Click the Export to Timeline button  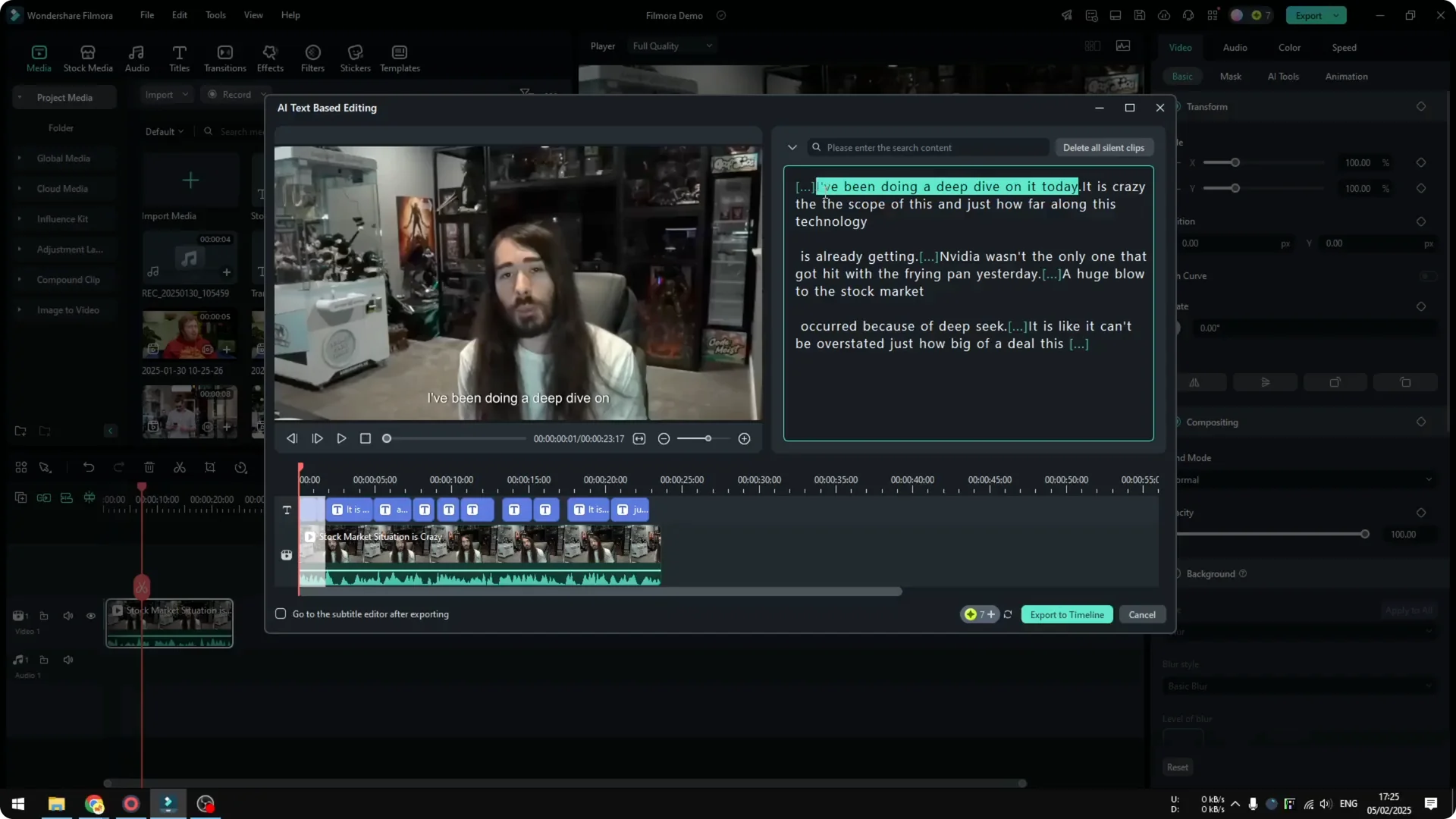click(1067, 614)
